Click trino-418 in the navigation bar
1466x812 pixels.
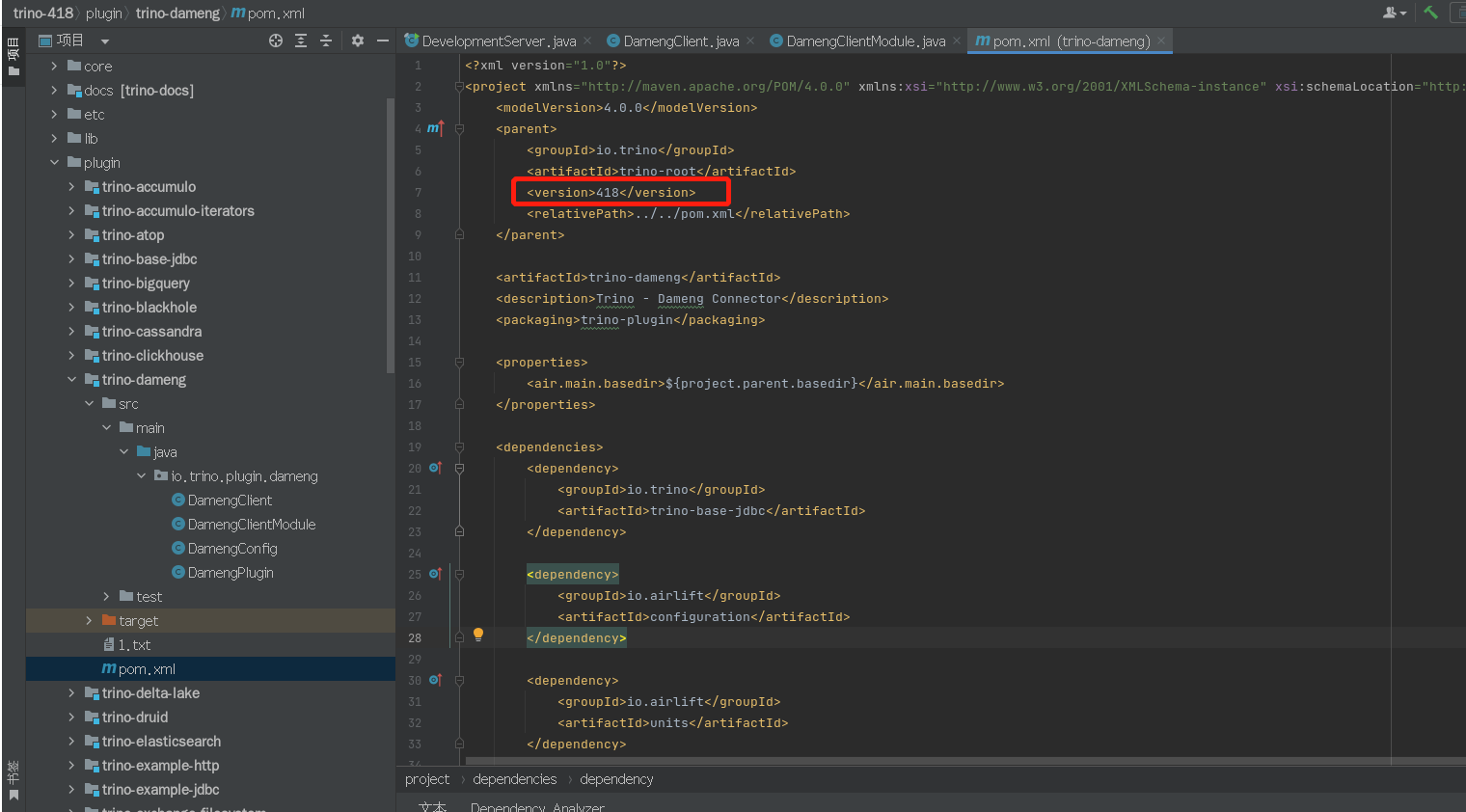pos(43,13)
